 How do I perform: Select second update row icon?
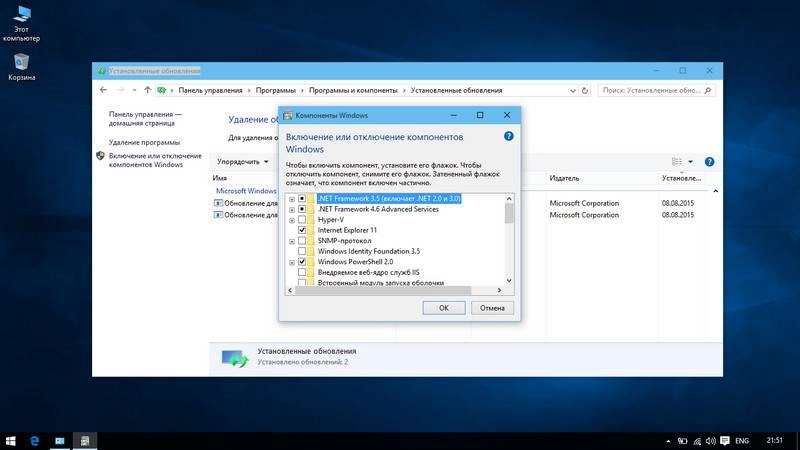pyautogui.click(x=218, y=215)
